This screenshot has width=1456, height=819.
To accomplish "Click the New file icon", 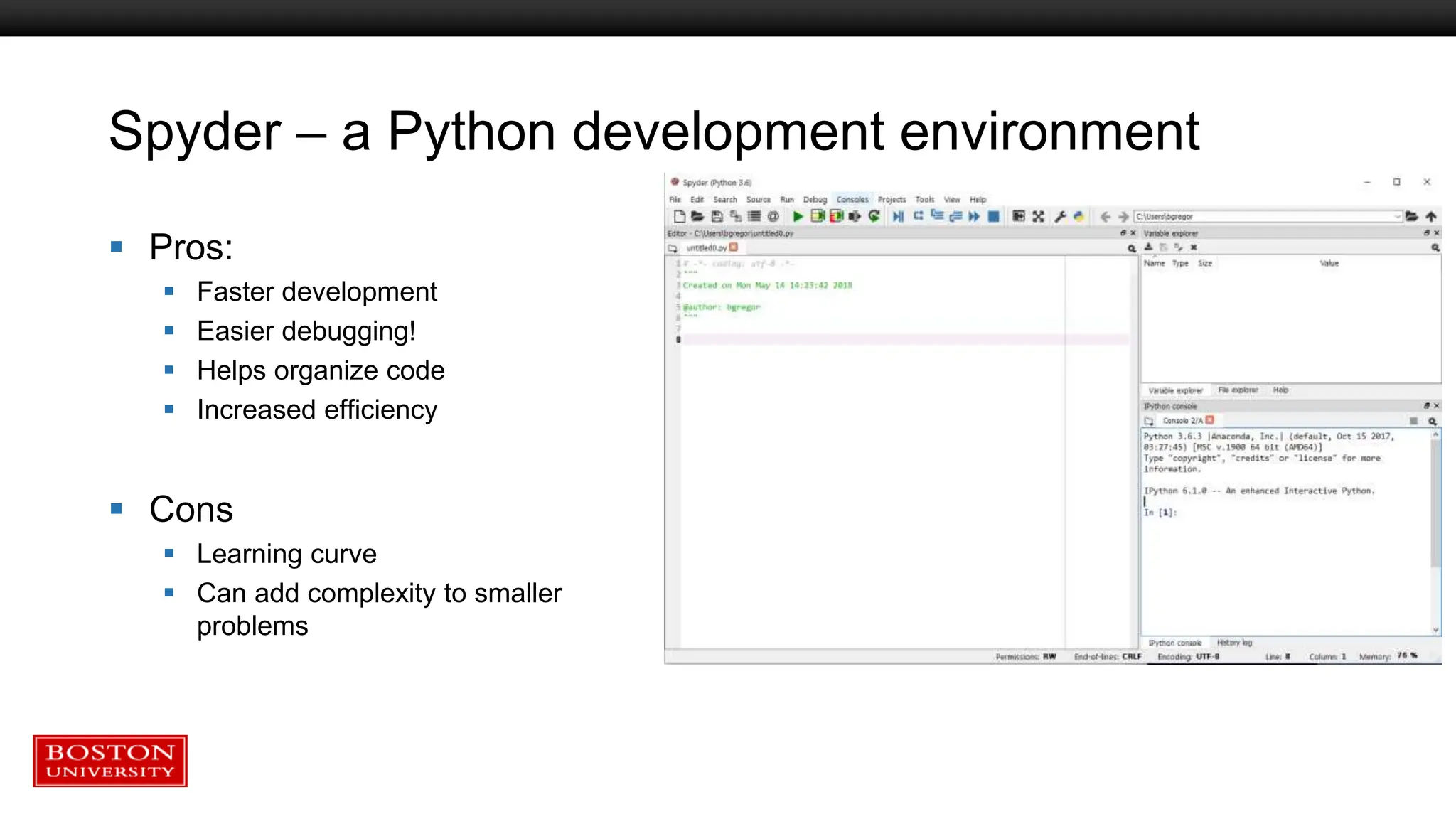I will click(x=679, y=217).
